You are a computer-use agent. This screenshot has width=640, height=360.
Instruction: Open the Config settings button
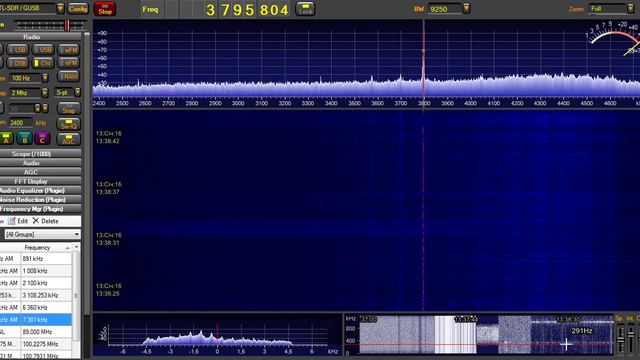[78, 9]
